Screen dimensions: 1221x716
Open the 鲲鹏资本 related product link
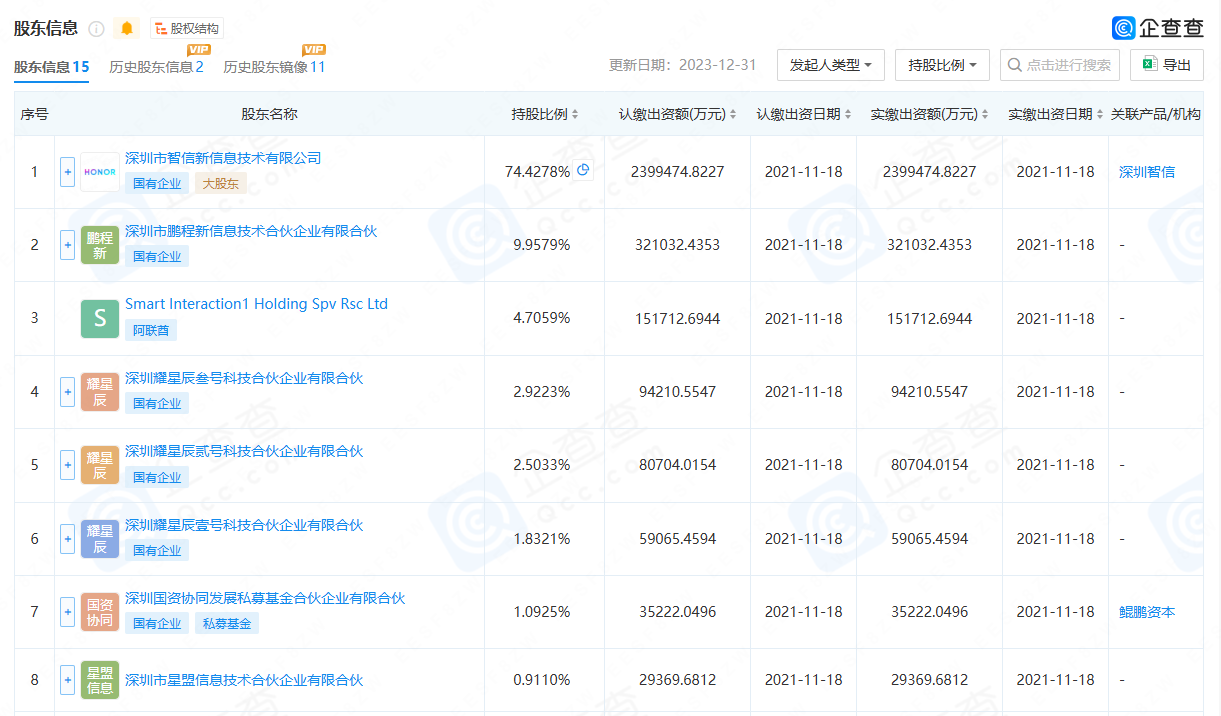1147,612
